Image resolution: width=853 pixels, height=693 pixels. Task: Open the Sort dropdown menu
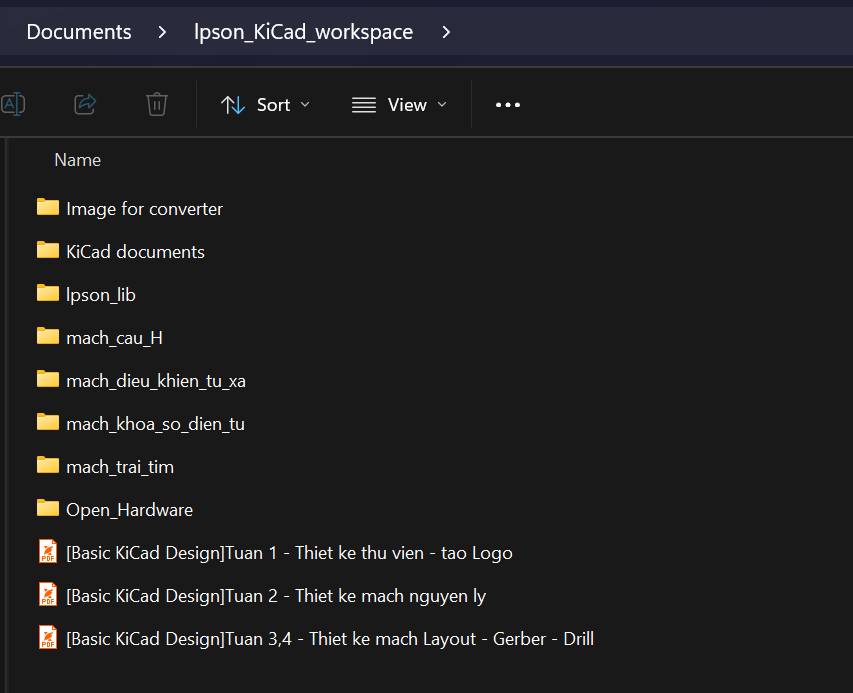(x=265, y=105)
